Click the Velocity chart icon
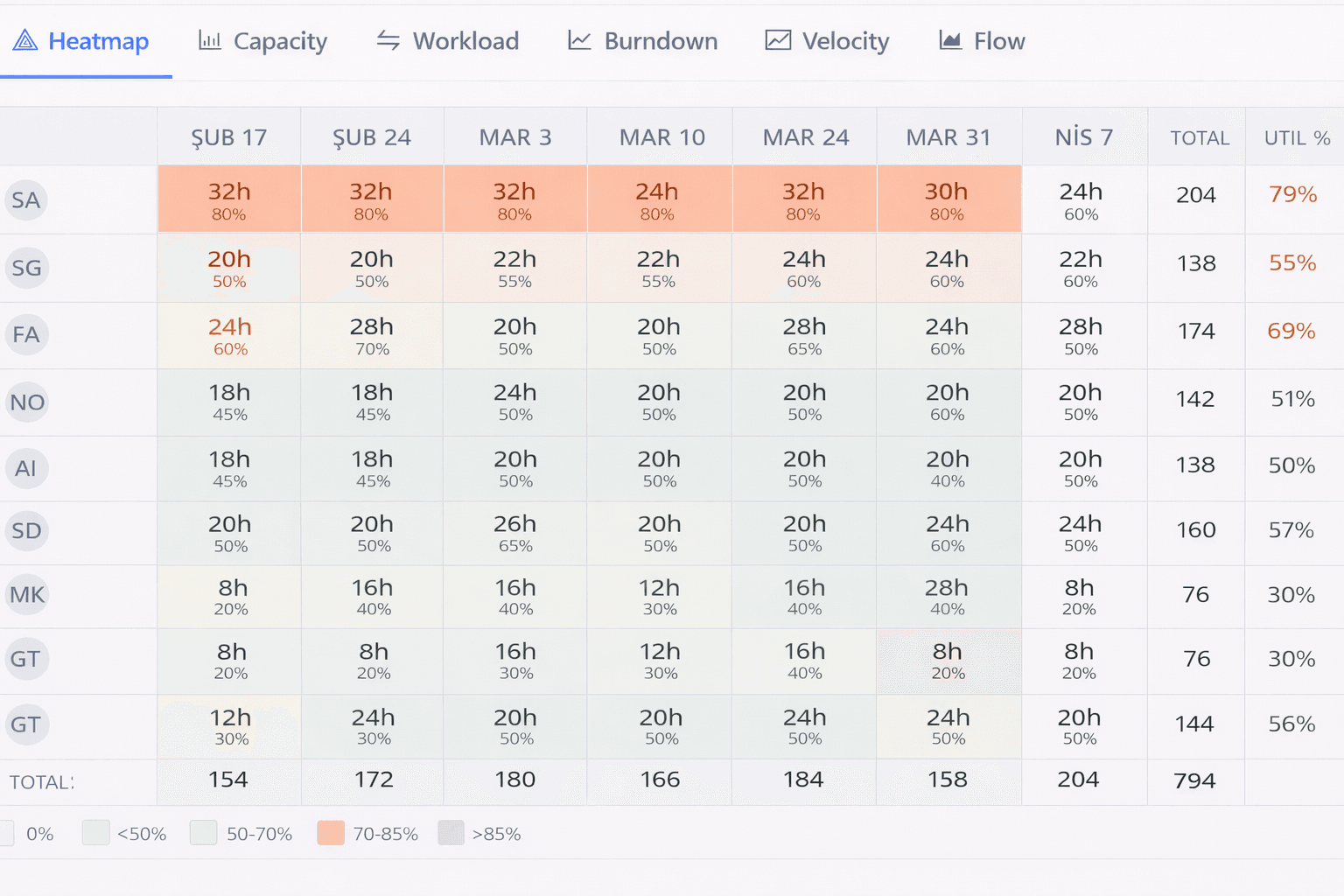This screenshot has width=1344, height=896. click(x=778, y=40)
